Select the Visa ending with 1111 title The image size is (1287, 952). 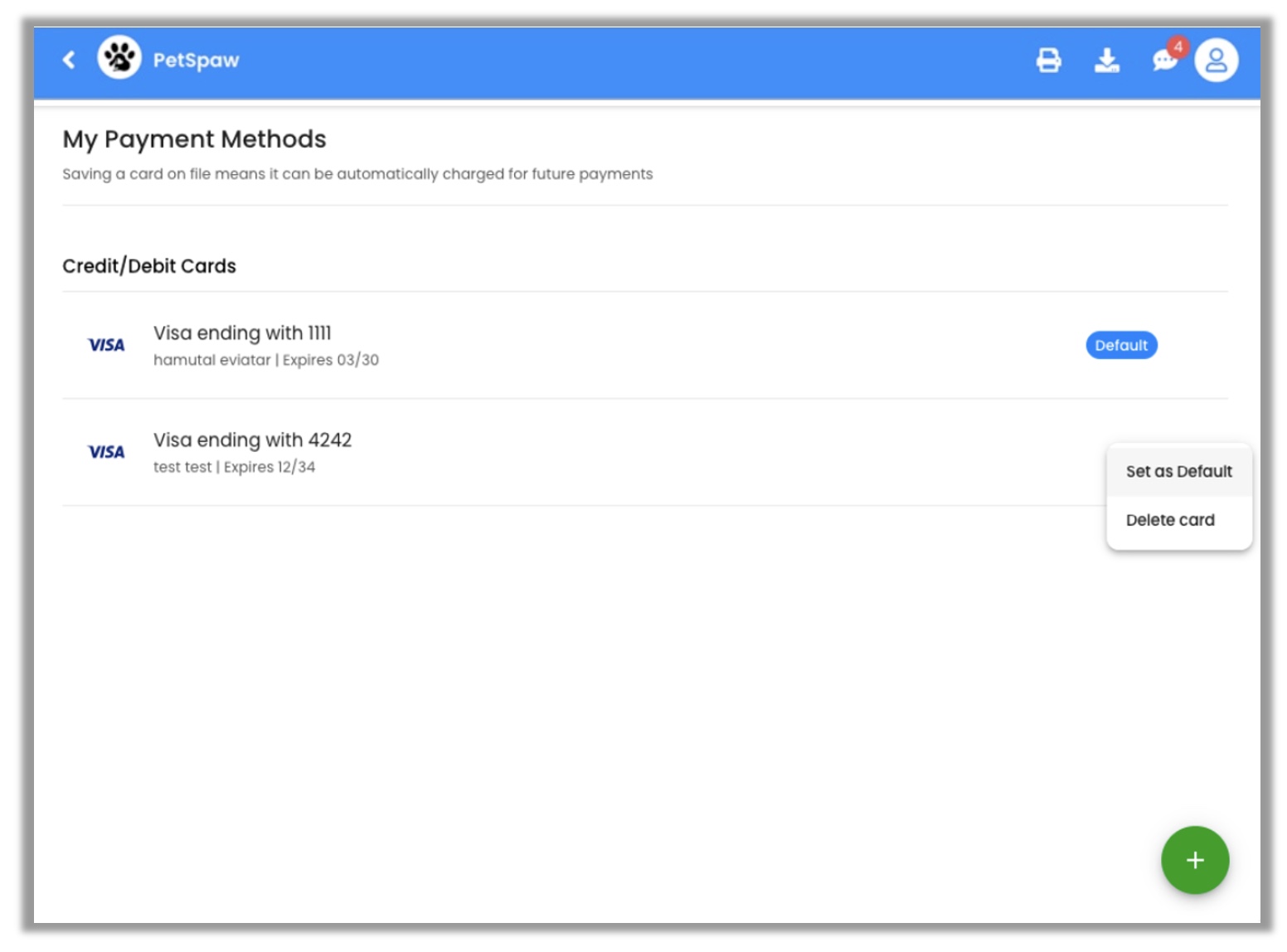242,333
